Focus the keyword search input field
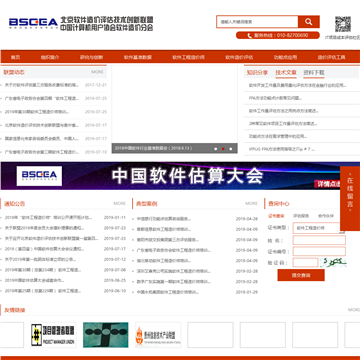Screen dimensions: 360x360 (257, 22)
